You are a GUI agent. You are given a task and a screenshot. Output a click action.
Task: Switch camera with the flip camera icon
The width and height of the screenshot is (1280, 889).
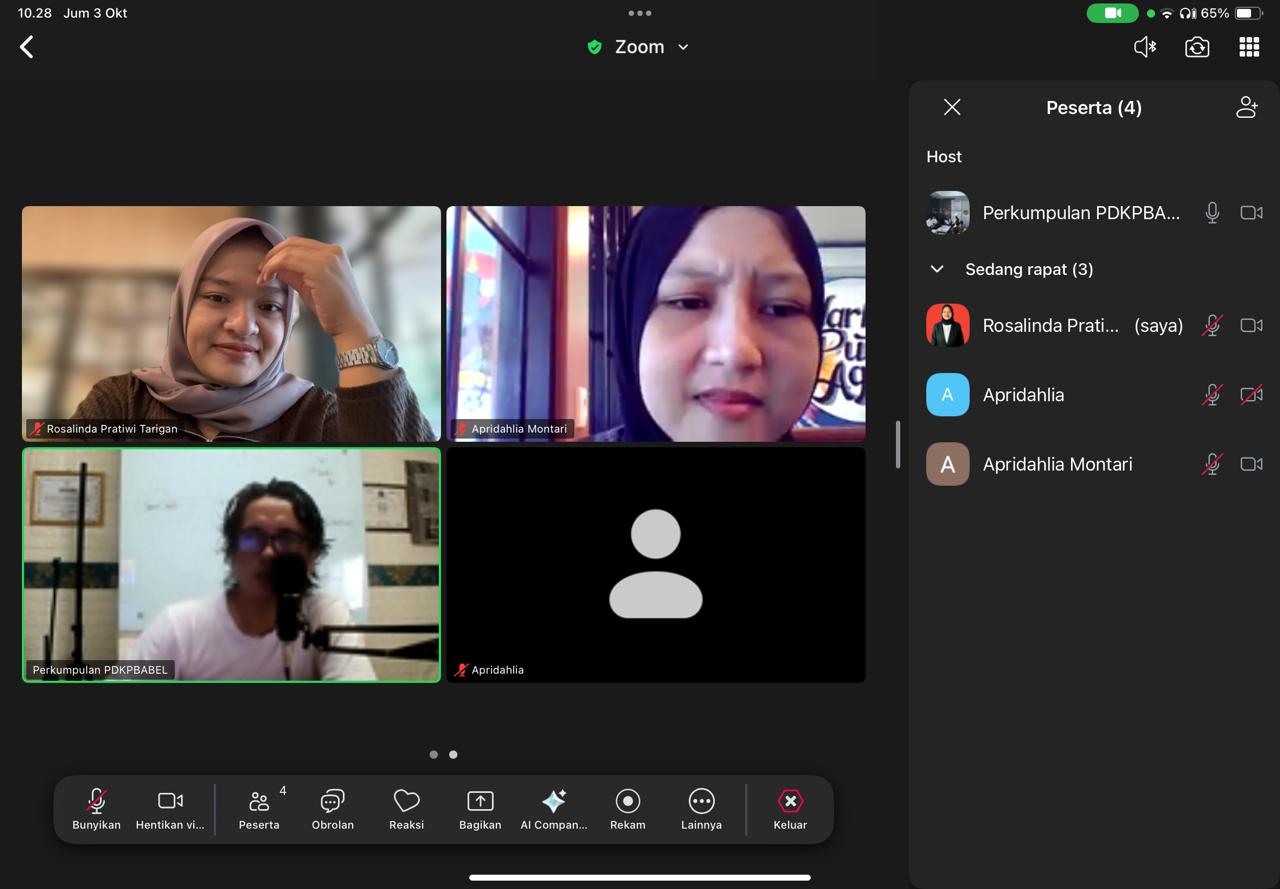point(1197,47)
